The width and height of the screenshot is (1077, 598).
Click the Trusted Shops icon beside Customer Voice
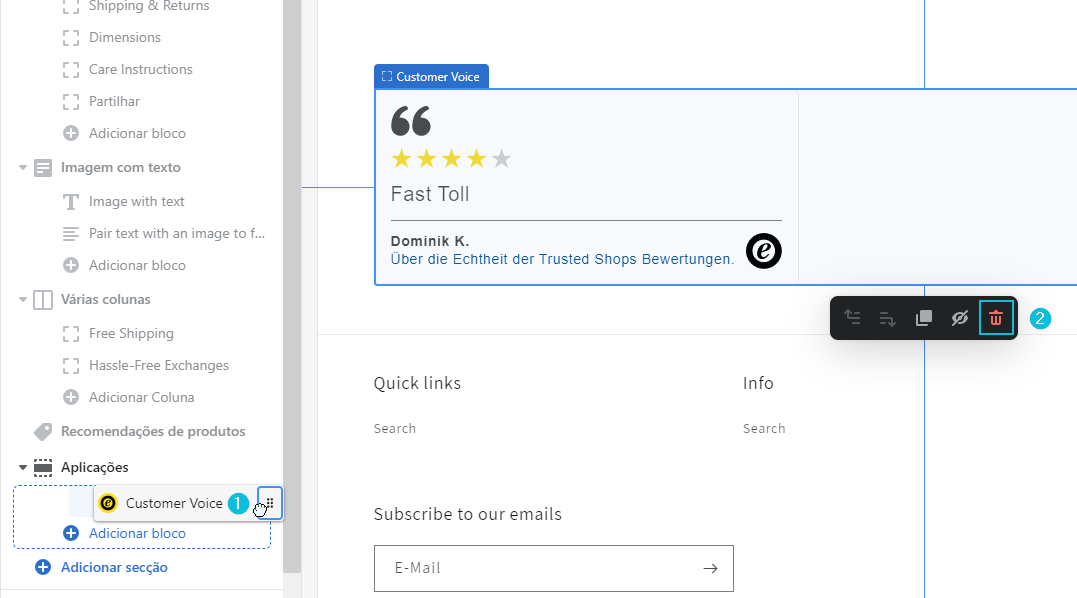pyautogui.click(x=108, y=503)
